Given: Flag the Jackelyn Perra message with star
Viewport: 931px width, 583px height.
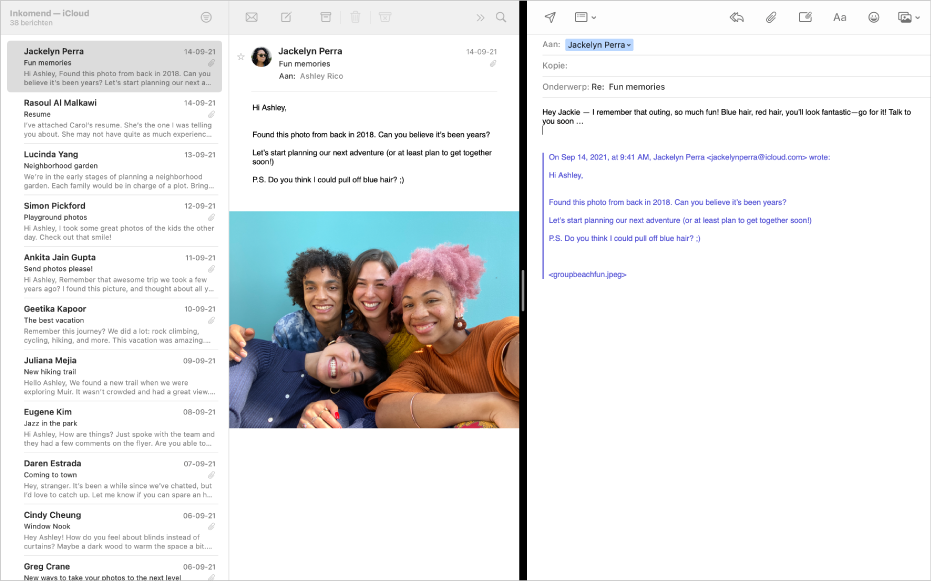Looking at the screenshot, I should (240, 57).
